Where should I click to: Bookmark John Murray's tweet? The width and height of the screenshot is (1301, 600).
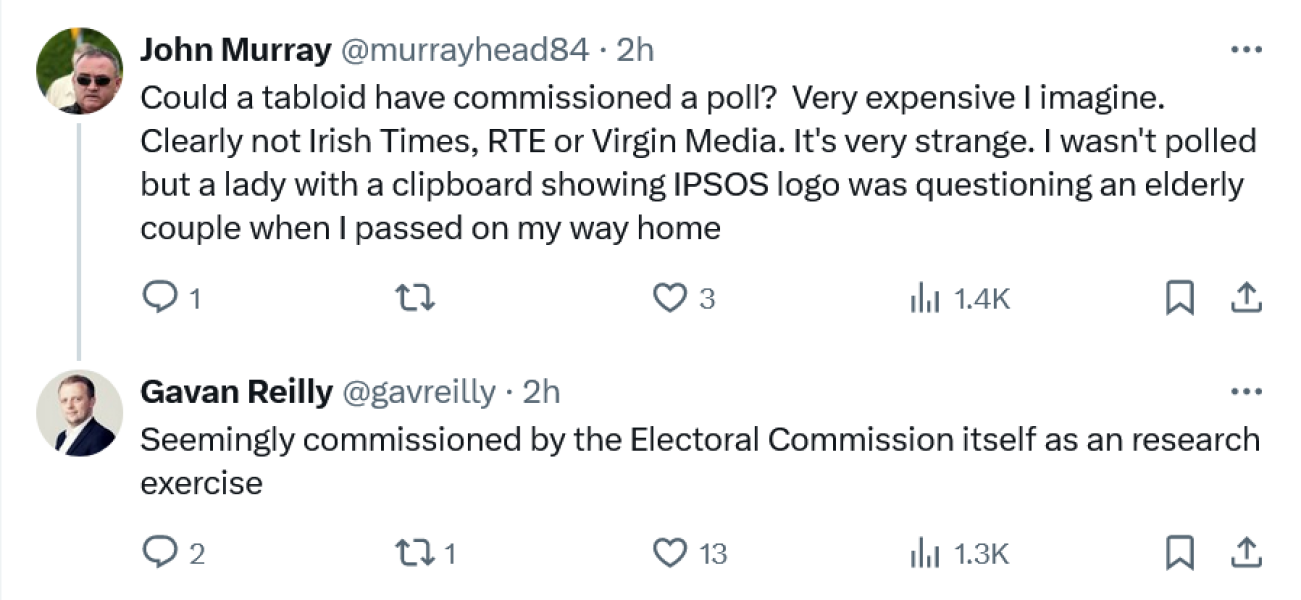point(1180,298)
